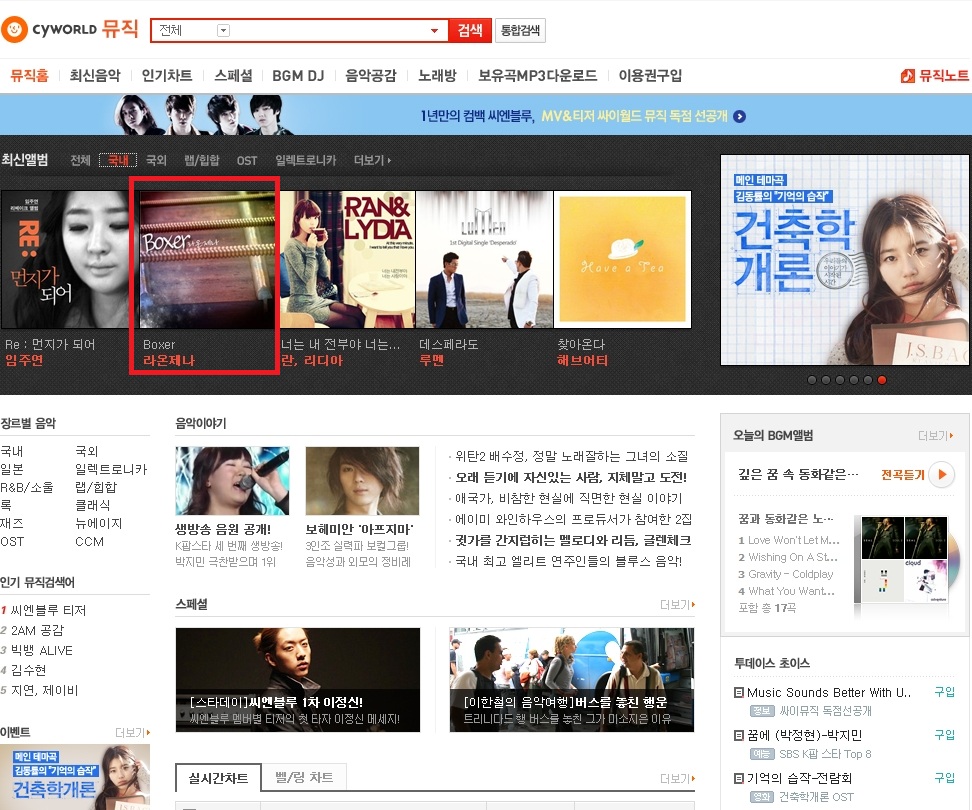The width and height of the screenshot is (972, 810).
Task: Select the 랩/힙합 album tab
Action: point(201,161)
